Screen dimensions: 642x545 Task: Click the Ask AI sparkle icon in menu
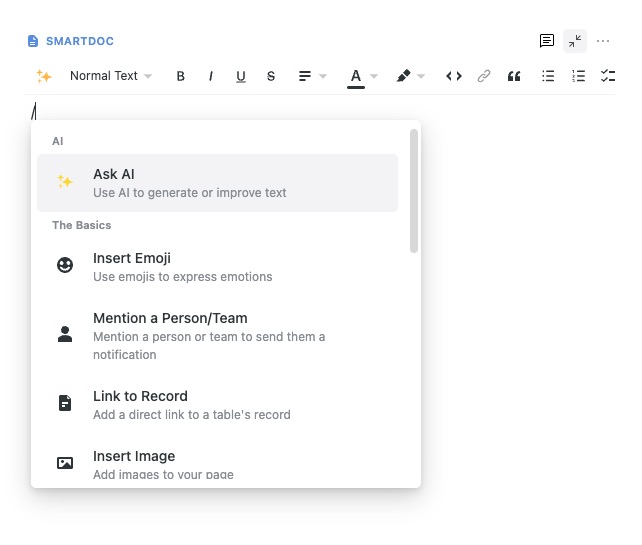[65, 181]
